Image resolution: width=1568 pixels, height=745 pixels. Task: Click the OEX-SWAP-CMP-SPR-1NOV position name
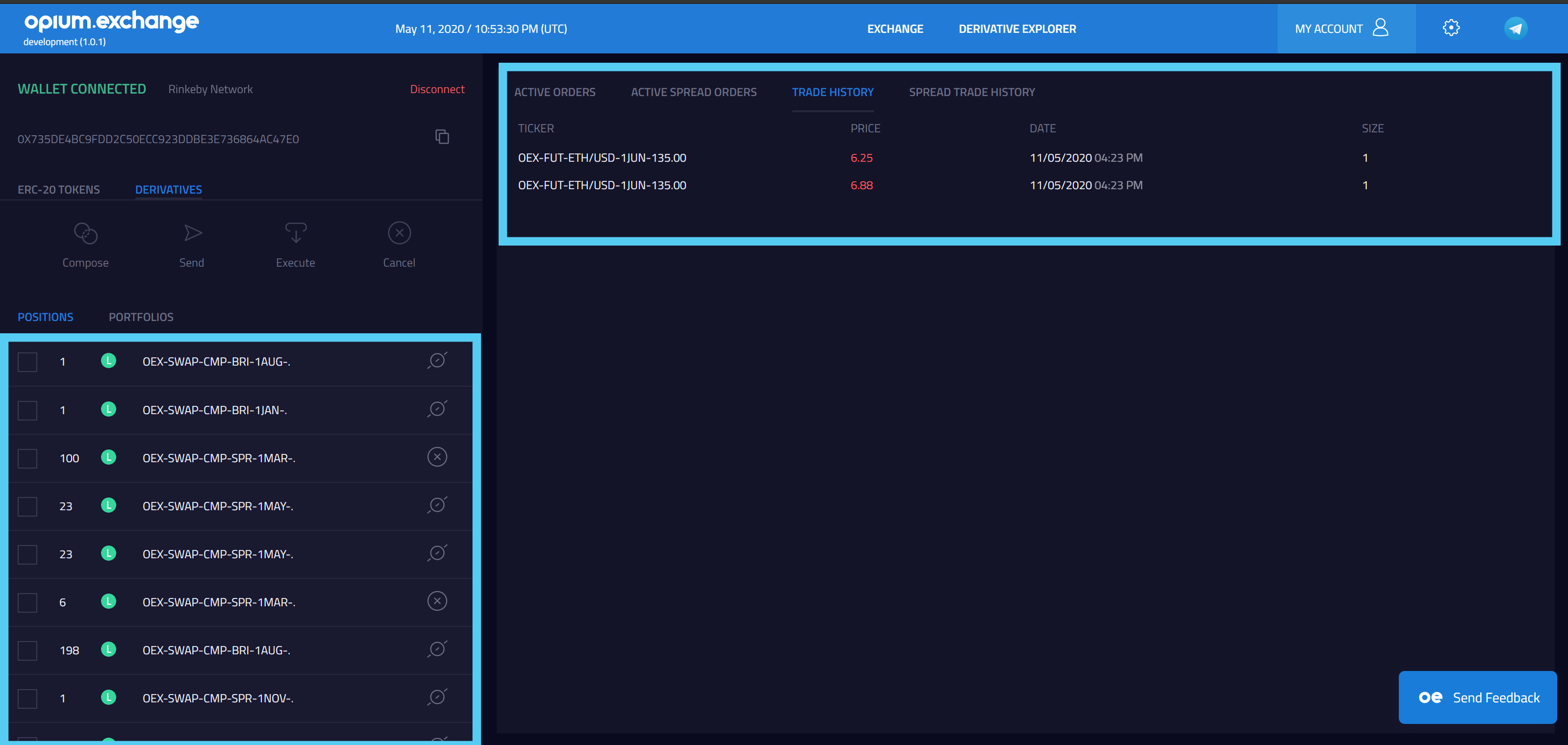pos(218,698)
